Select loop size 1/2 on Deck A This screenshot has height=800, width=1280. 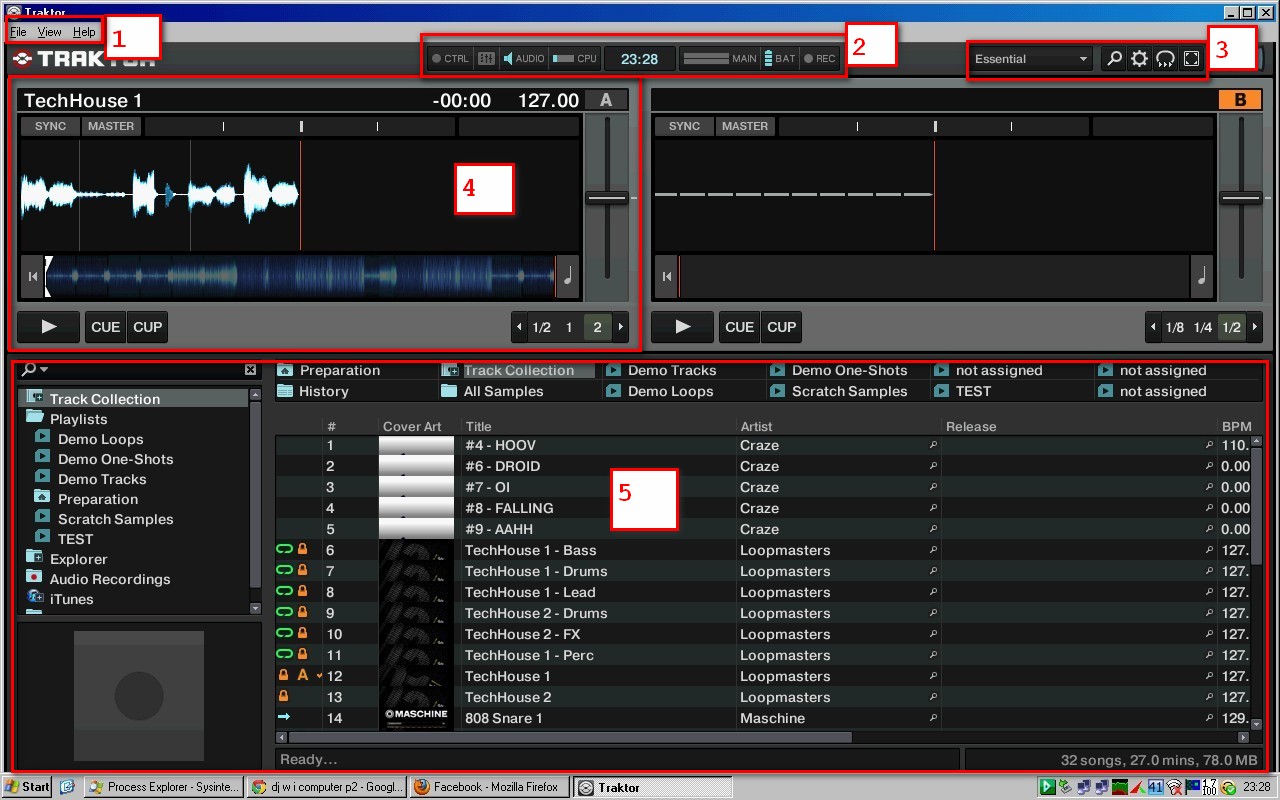(541, 327)
